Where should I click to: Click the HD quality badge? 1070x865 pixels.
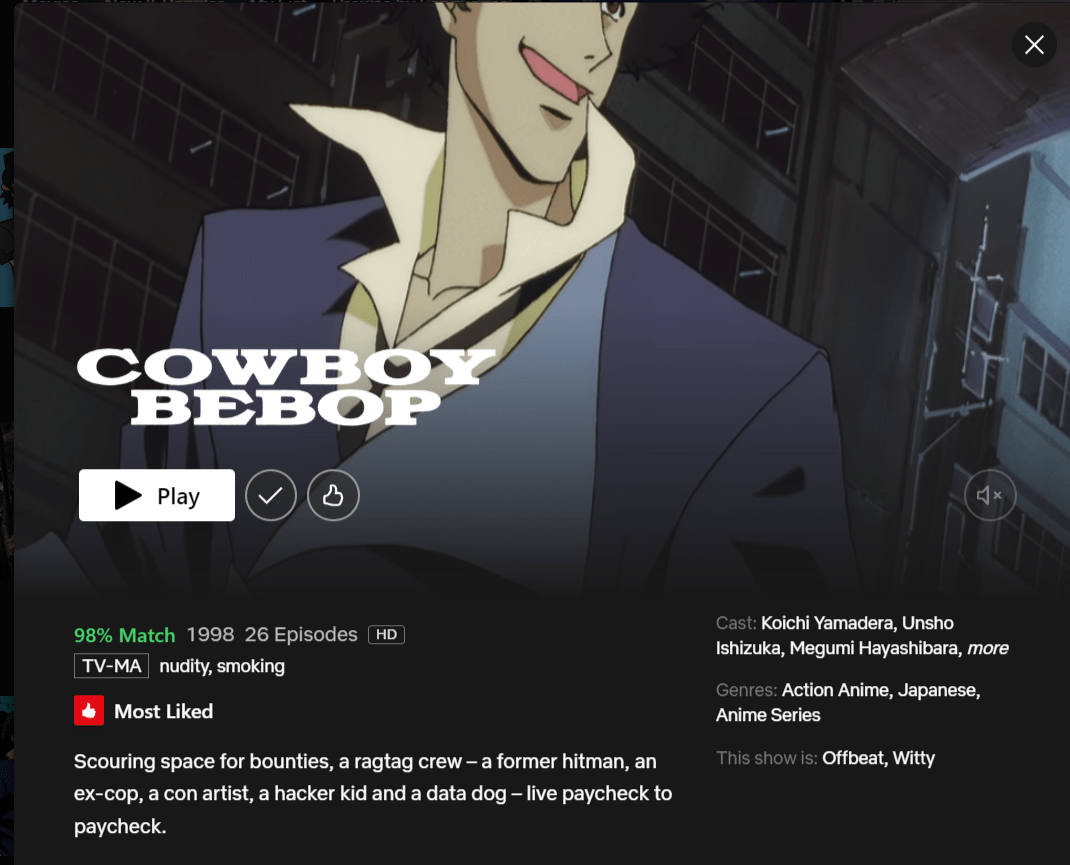386,634
